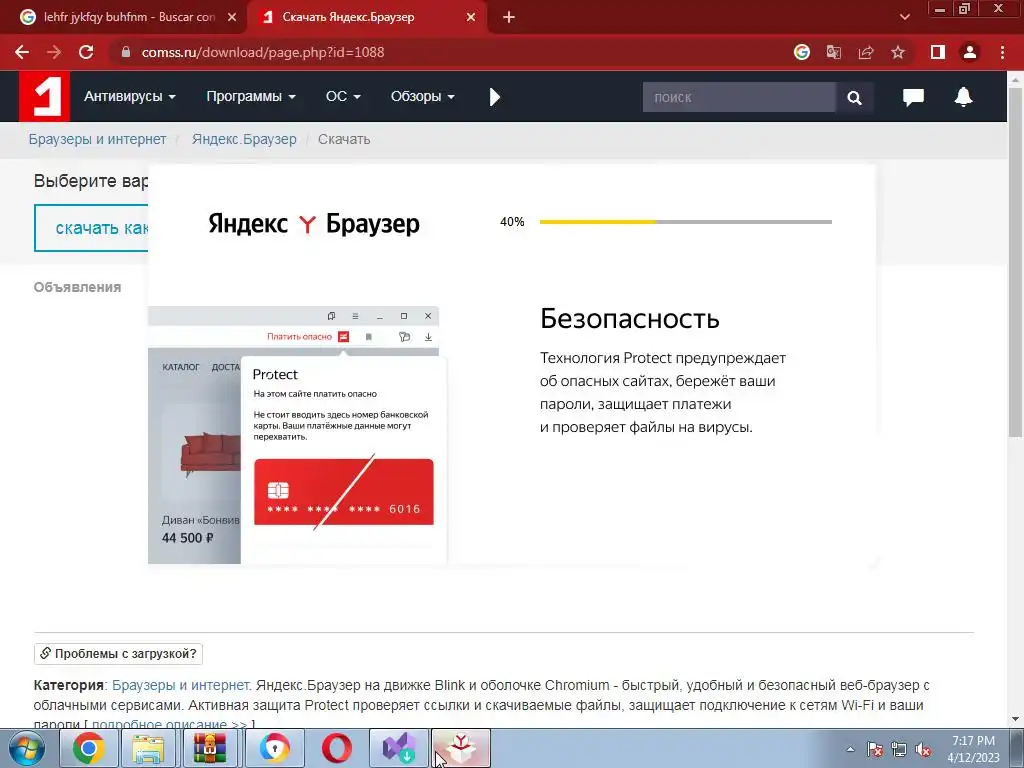Open Chrome from the taskbar
The image size is (1024, 768).
tap(88, 748)
